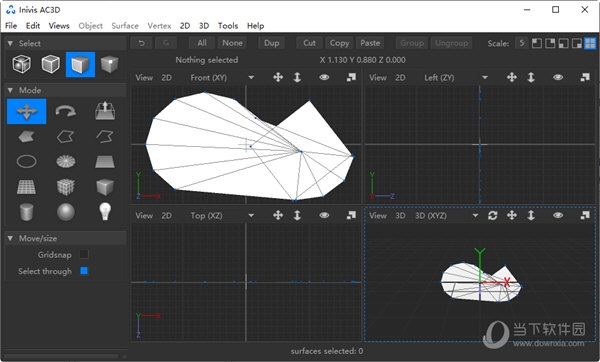The height and width of the screenshot is (362, 600).
Task: Select the Sphere draw tool
Action: [x=66, y=212]
